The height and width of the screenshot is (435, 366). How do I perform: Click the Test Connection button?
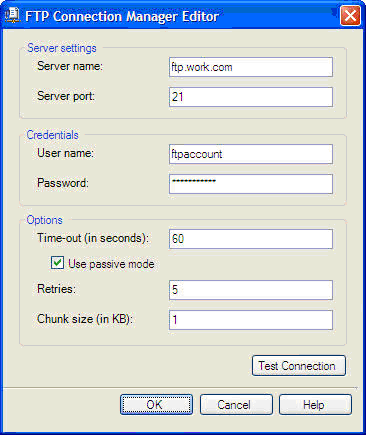pos(299,366)
